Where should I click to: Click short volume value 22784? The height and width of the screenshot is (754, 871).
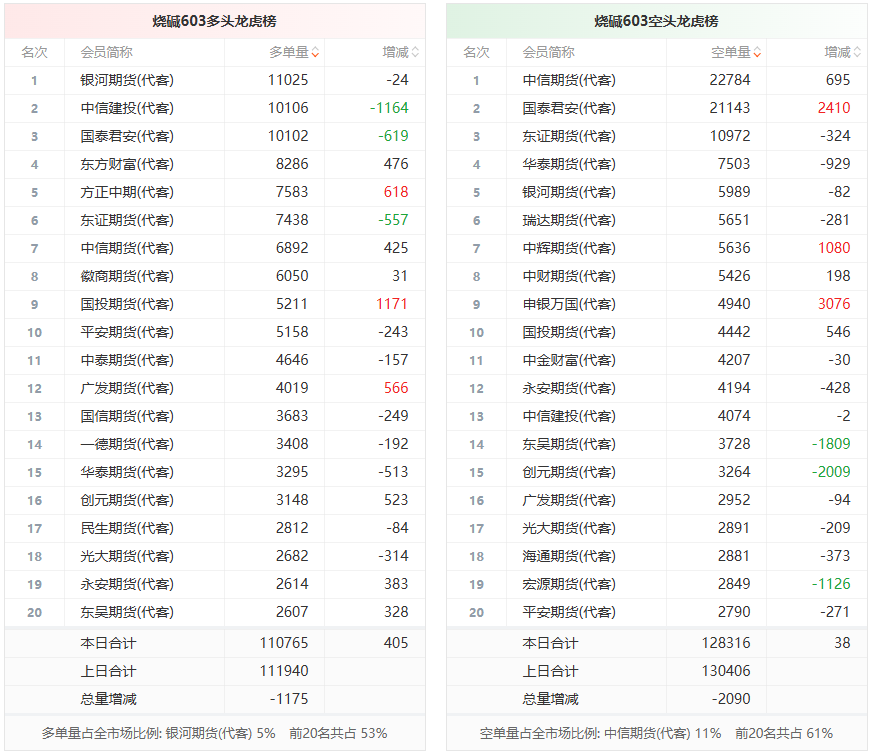tap(730, 80)
